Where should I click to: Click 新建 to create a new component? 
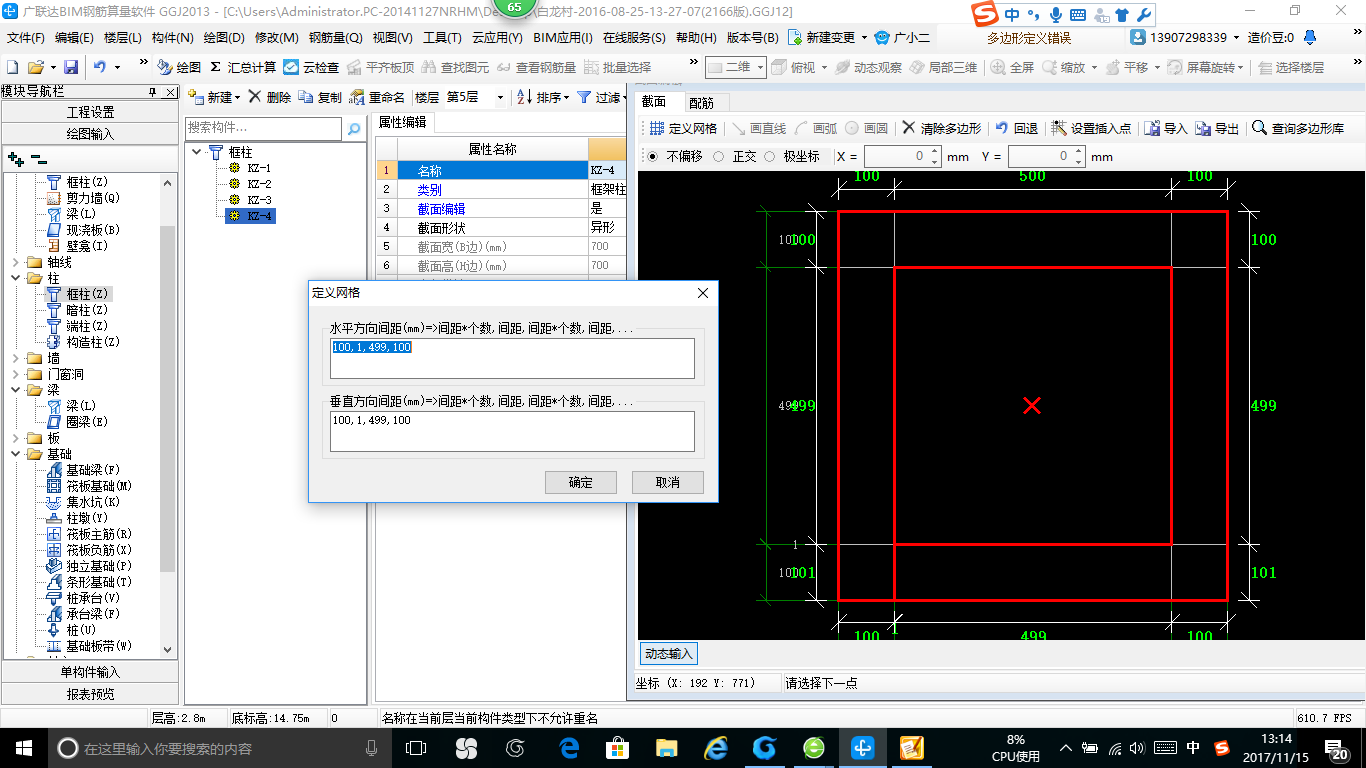pos(214,97)
